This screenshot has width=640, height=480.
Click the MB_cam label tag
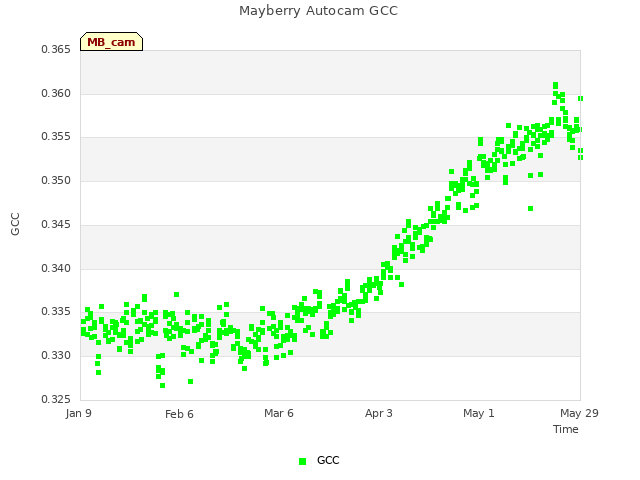pos(111,42)
